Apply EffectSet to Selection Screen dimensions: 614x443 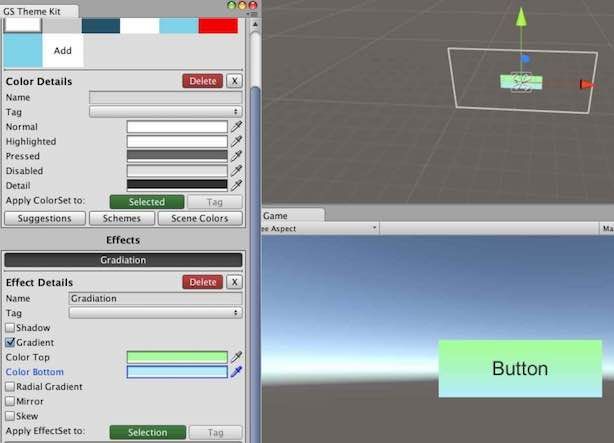[148, 432]
